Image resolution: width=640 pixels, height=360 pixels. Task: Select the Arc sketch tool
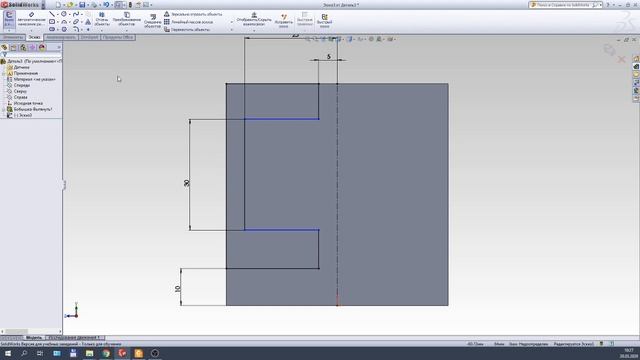click(x=64, y=22)
